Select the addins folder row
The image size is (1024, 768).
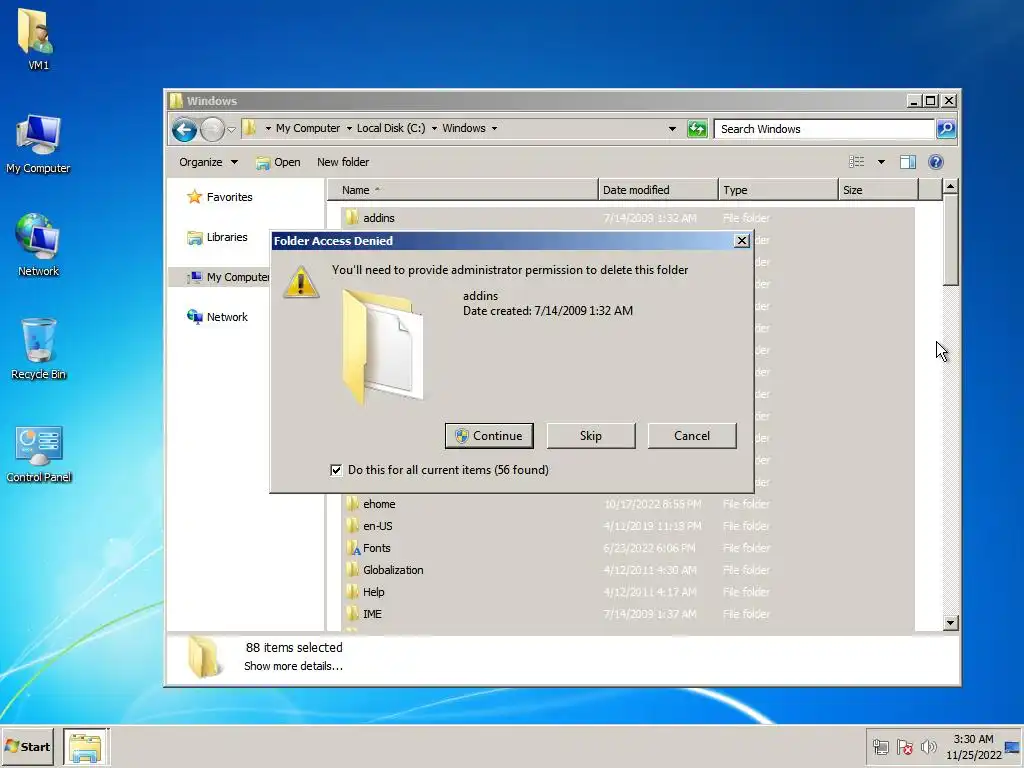tap(627, 218)
